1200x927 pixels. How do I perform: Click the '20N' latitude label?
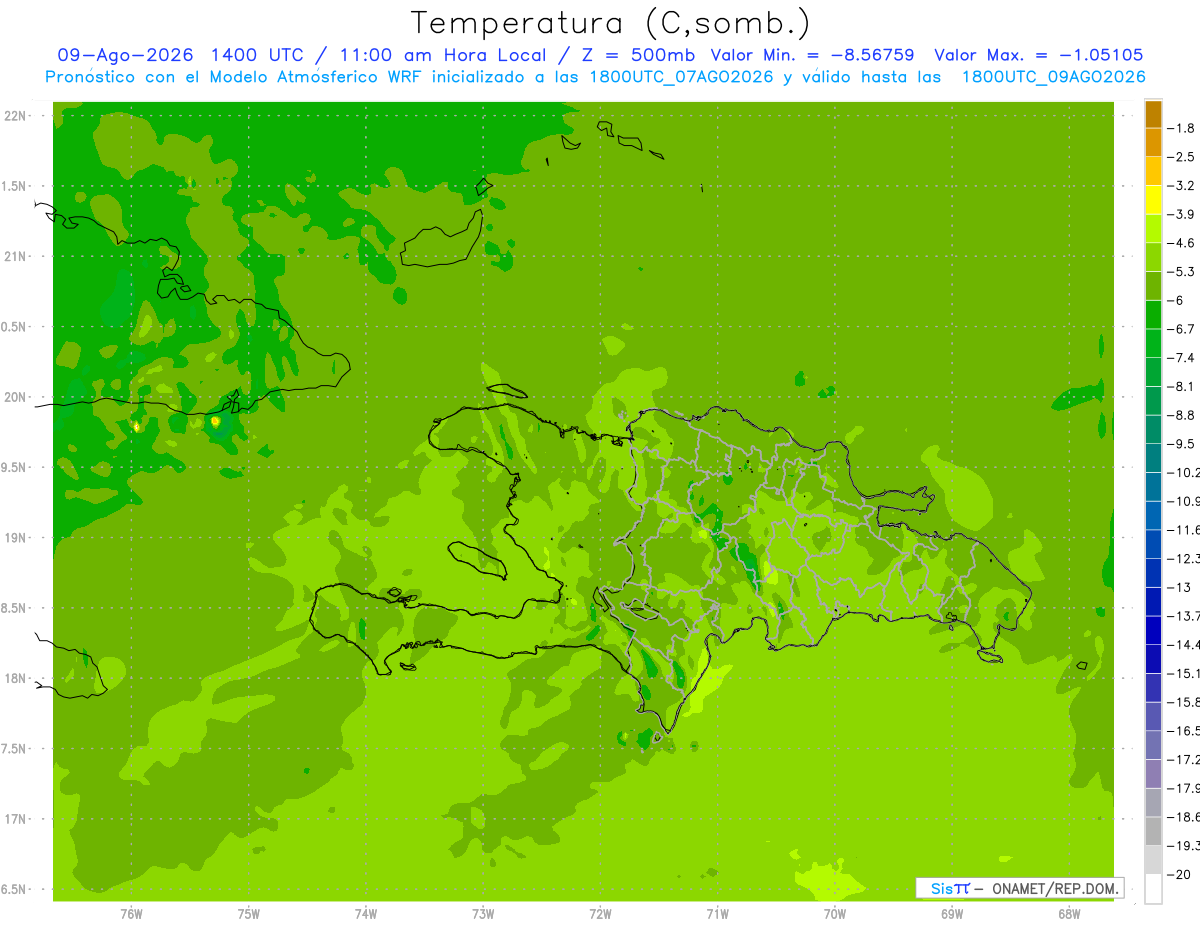coord(17,397)
